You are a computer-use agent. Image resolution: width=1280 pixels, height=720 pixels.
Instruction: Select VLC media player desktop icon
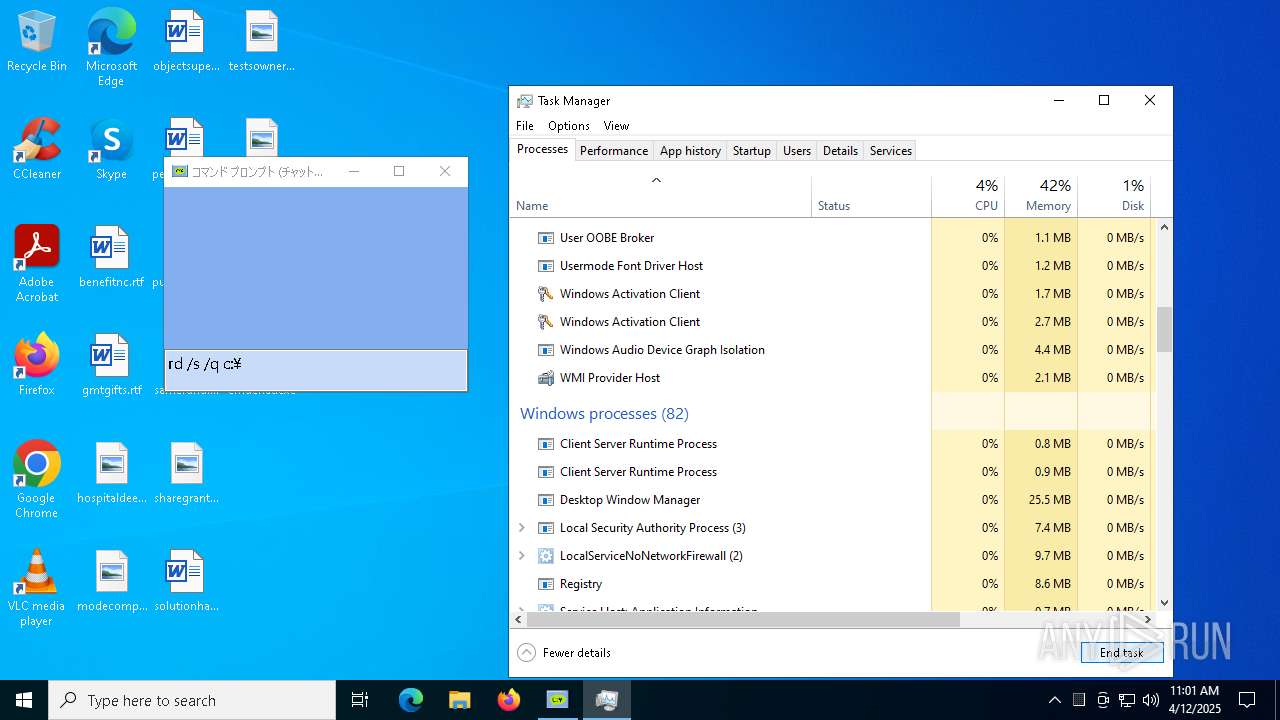tap(37, 588)
